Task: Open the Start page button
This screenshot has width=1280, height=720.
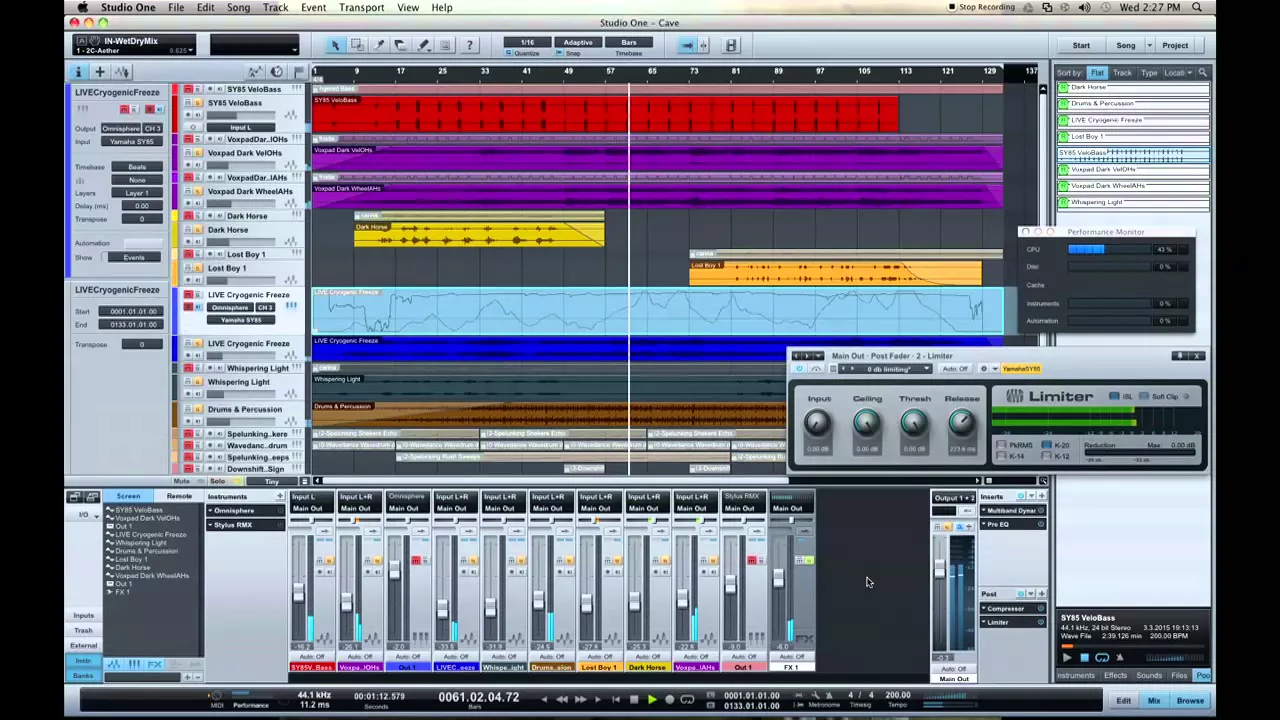Action: click(x=1081, y=45)
